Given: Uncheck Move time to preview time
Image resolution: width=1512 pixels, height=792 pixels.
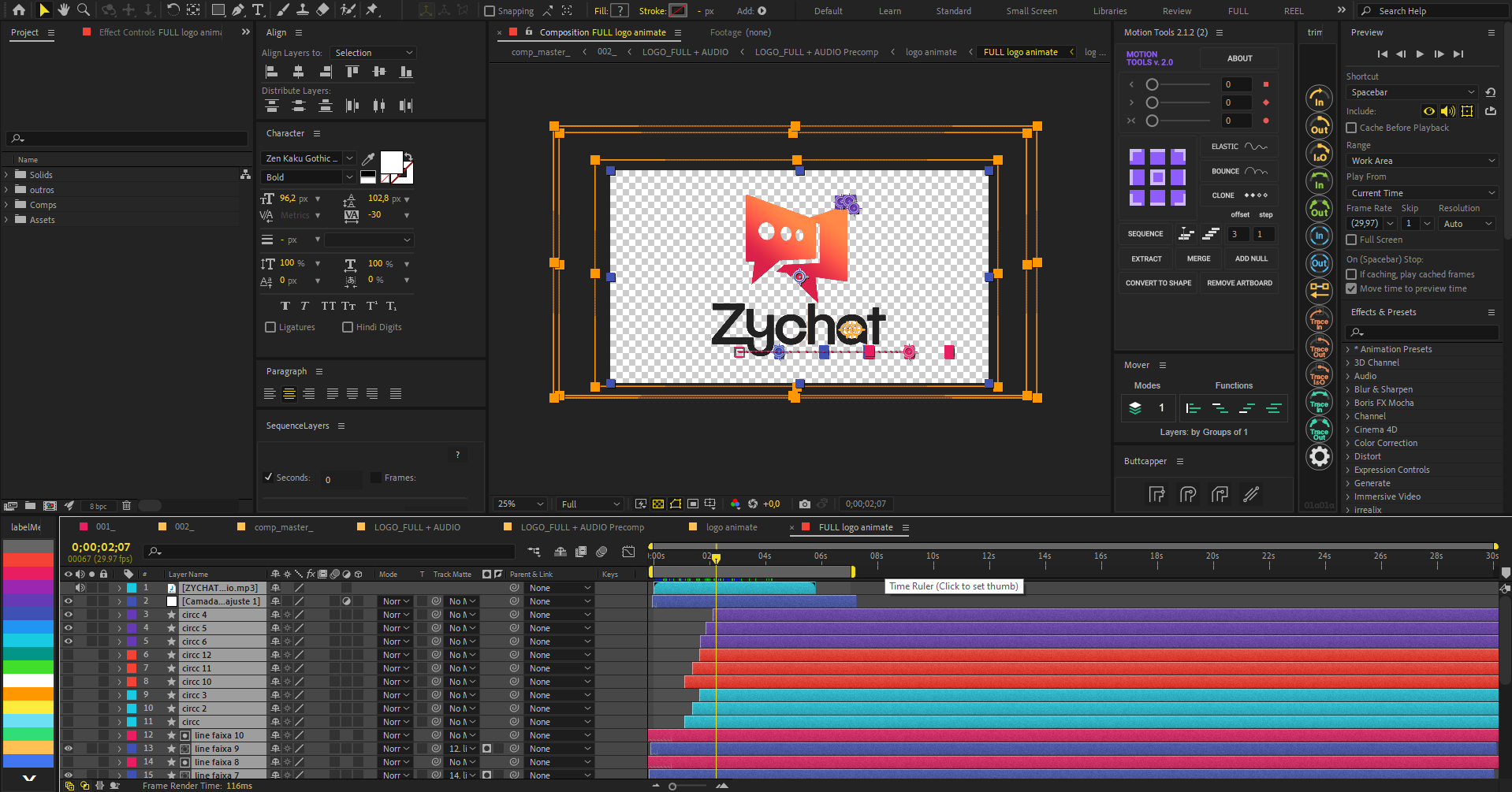Looking at the screenshot, I should click(1351, 288).
